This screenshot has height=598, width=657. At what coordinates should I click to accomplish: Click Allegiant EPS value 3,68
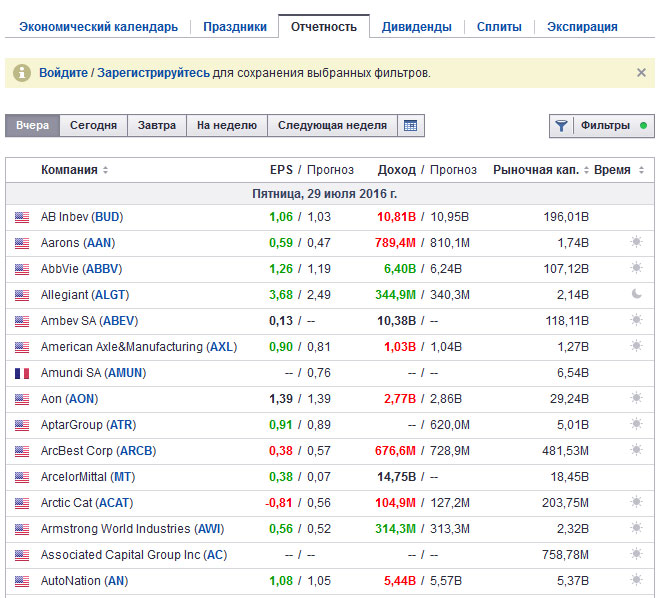281,295
